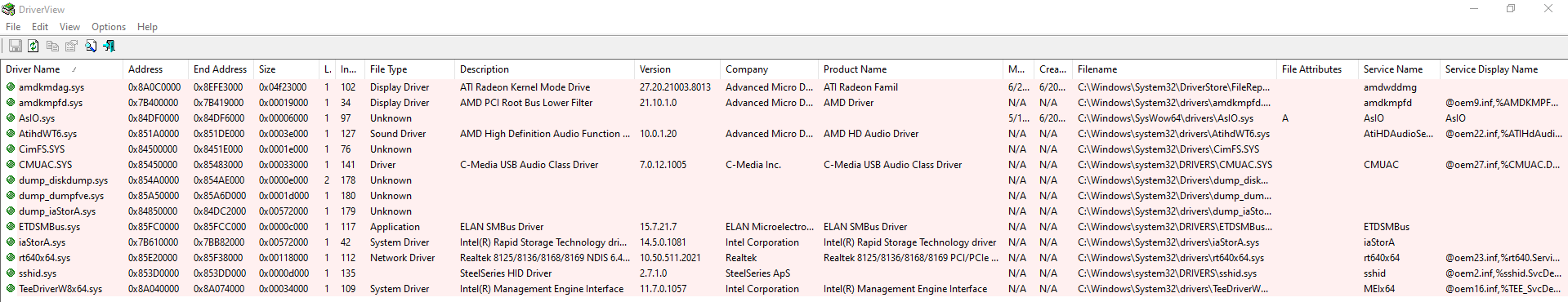1568x302 pixels.
Task: Click the green icon of dump_iaStorA.sys
Action: pyautogui.click(x=11, y=211)
